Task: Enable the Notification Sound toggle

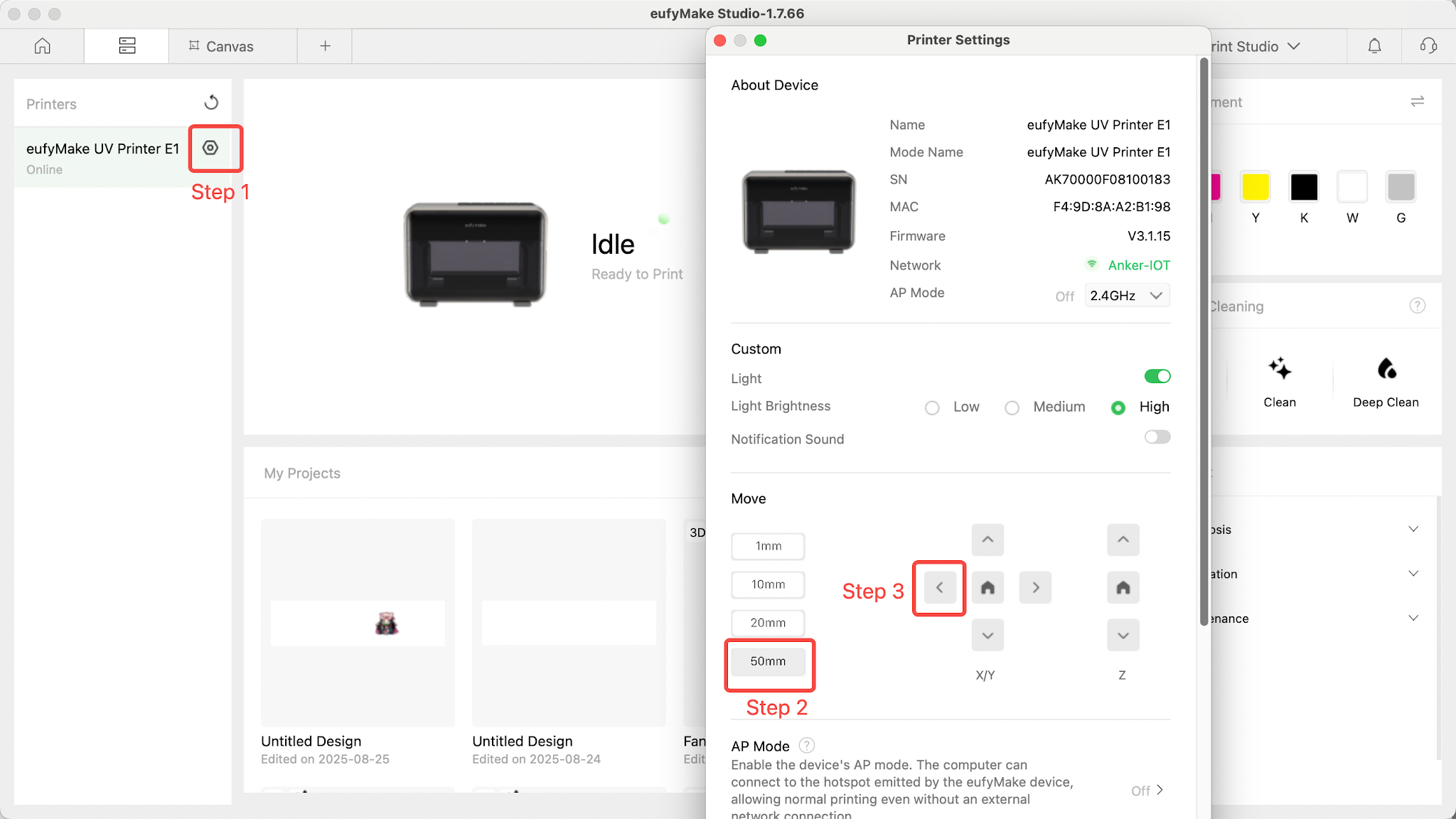Action: point(1157,437)
